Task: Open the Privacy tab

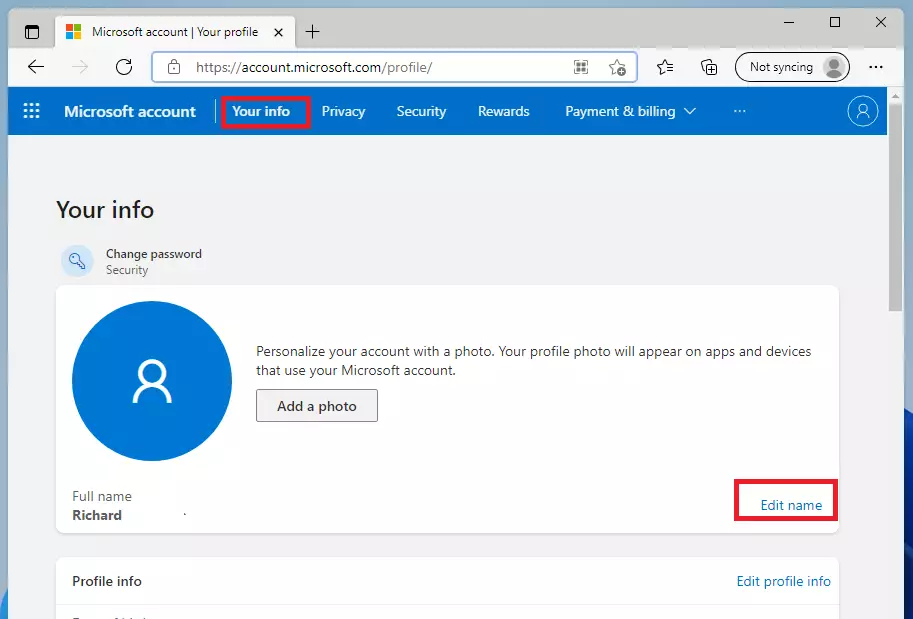Action: click(x=344, y=111)
